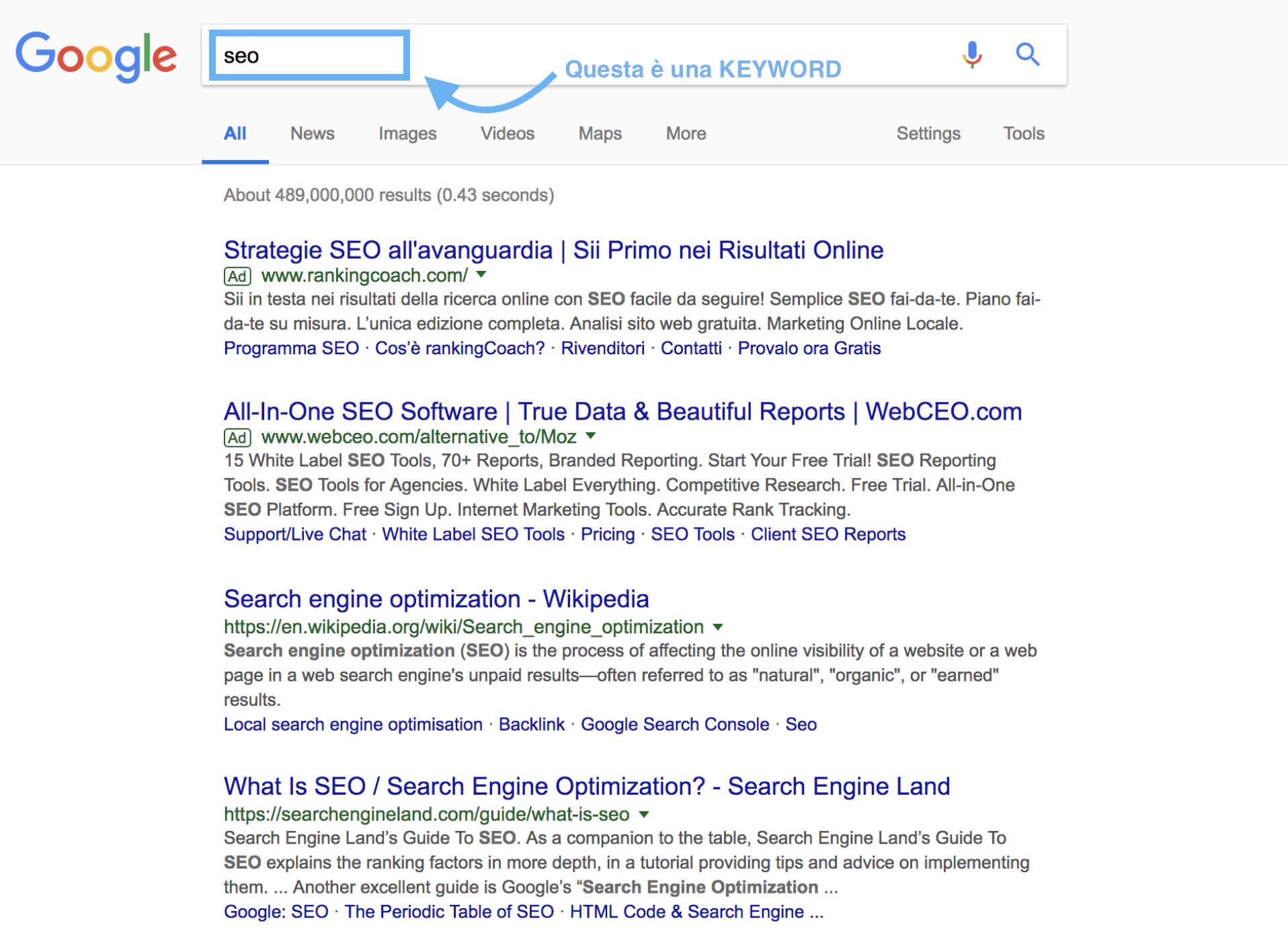Open the "Pricing" sitelink under WebCEO ad
Viewport: 1288px width, 952px height.
(607, 534)
